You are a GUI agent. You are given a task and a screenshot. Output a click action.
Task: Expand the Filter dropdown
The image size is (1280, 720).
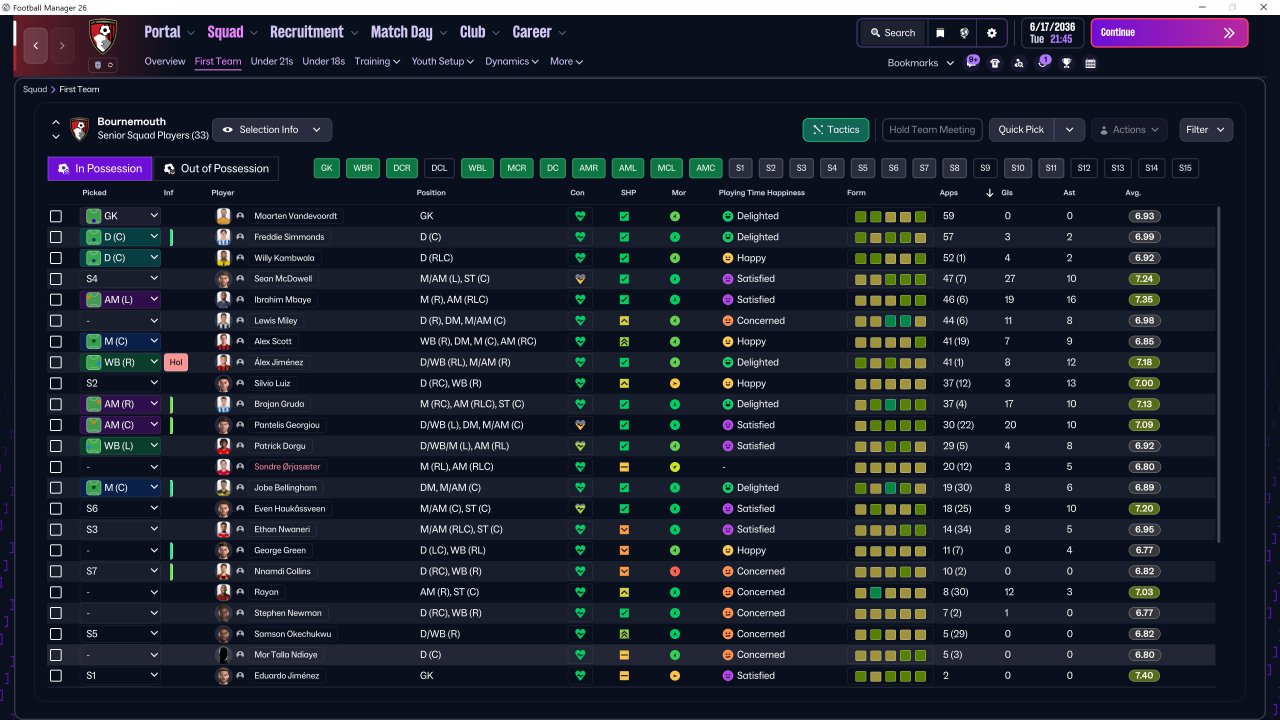tap(1206, 130)
